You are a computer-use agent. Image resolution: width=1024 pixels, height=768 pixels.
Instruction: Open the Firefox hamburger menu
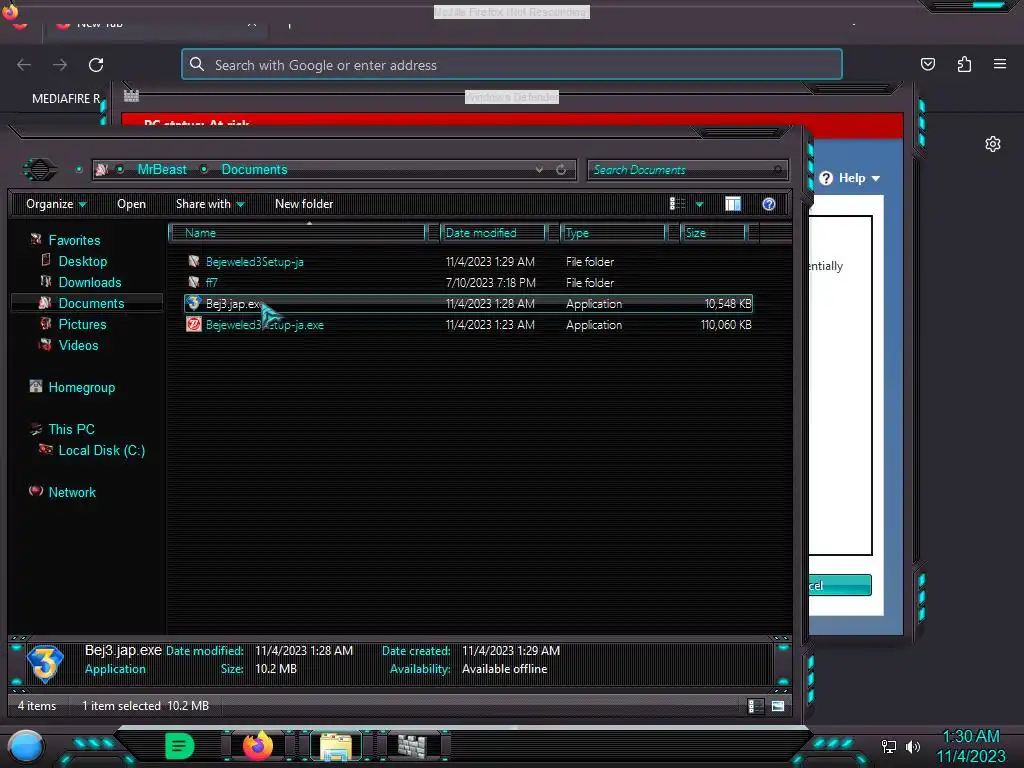1000,64
